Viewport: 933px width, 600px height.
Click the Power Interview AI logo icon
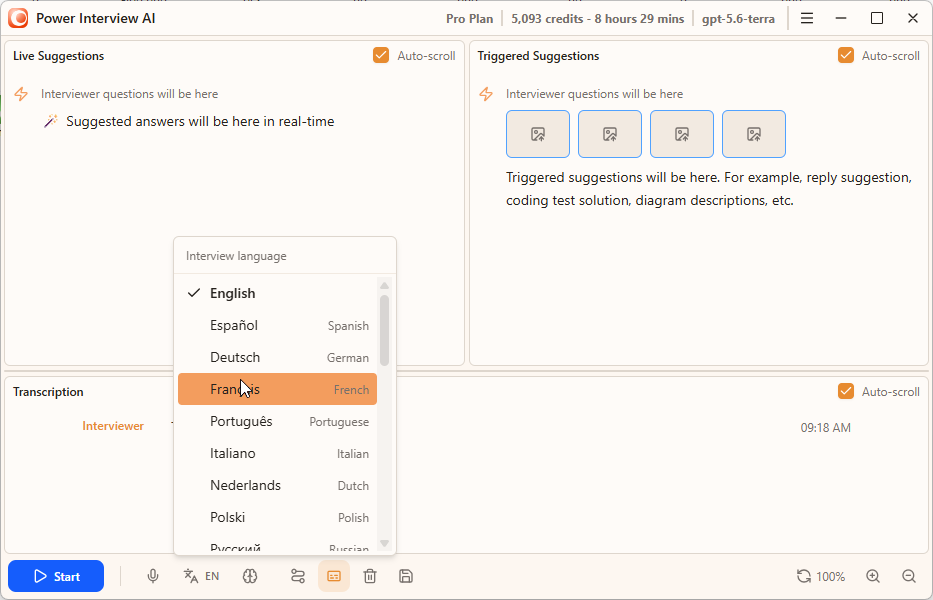pyautogui.click(x=18, y=18)
